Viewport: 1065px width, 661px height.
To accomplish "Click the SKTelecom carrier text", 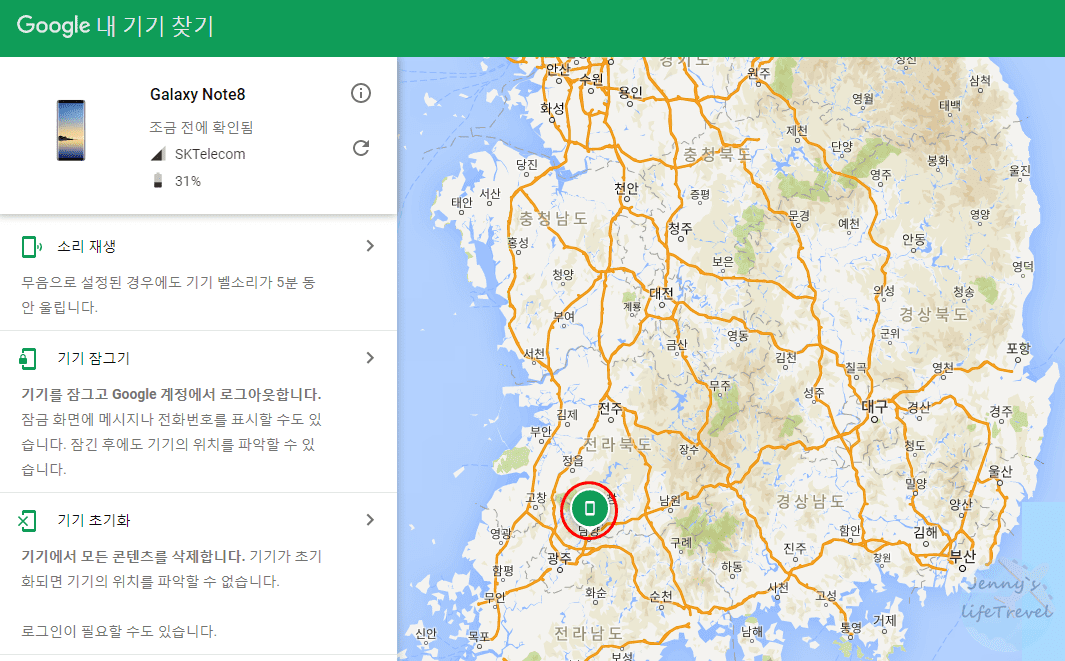I will (x=210, y=154).
